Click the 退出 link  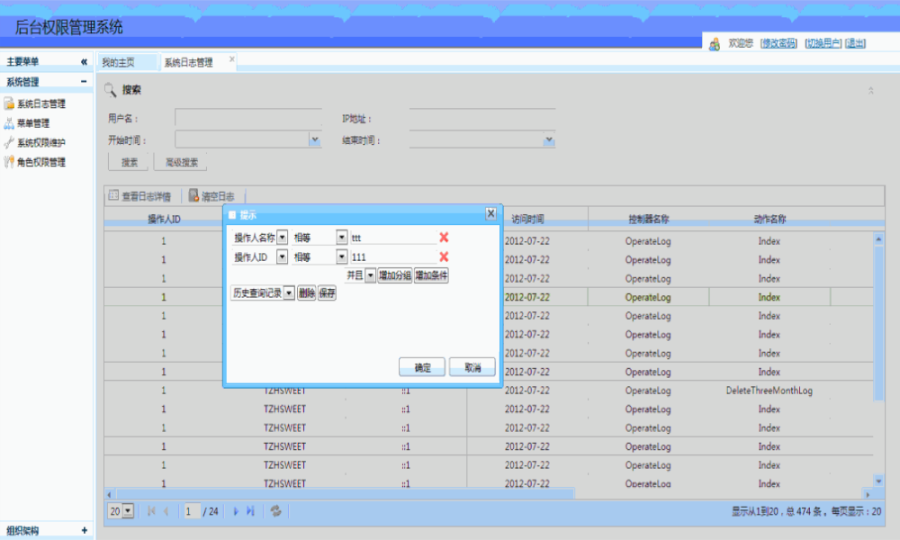pyautogui.click(x=855, y=43)
